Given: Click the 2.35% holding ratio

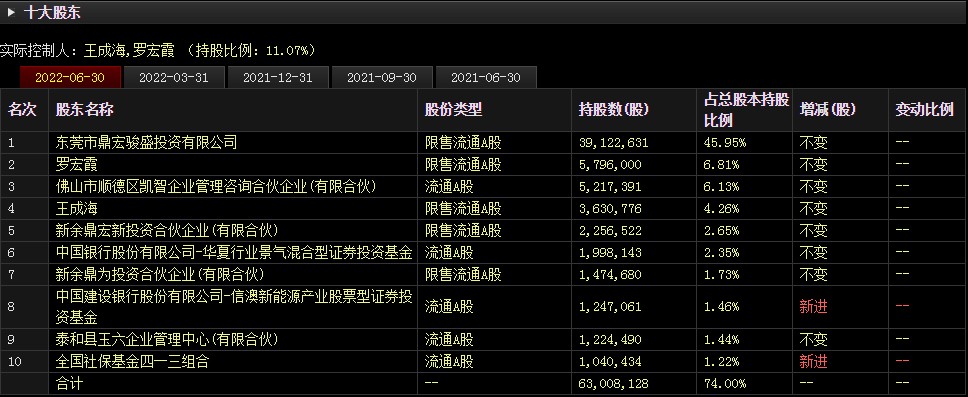Looking at the screenshot, I should click(x=722, y=253).
